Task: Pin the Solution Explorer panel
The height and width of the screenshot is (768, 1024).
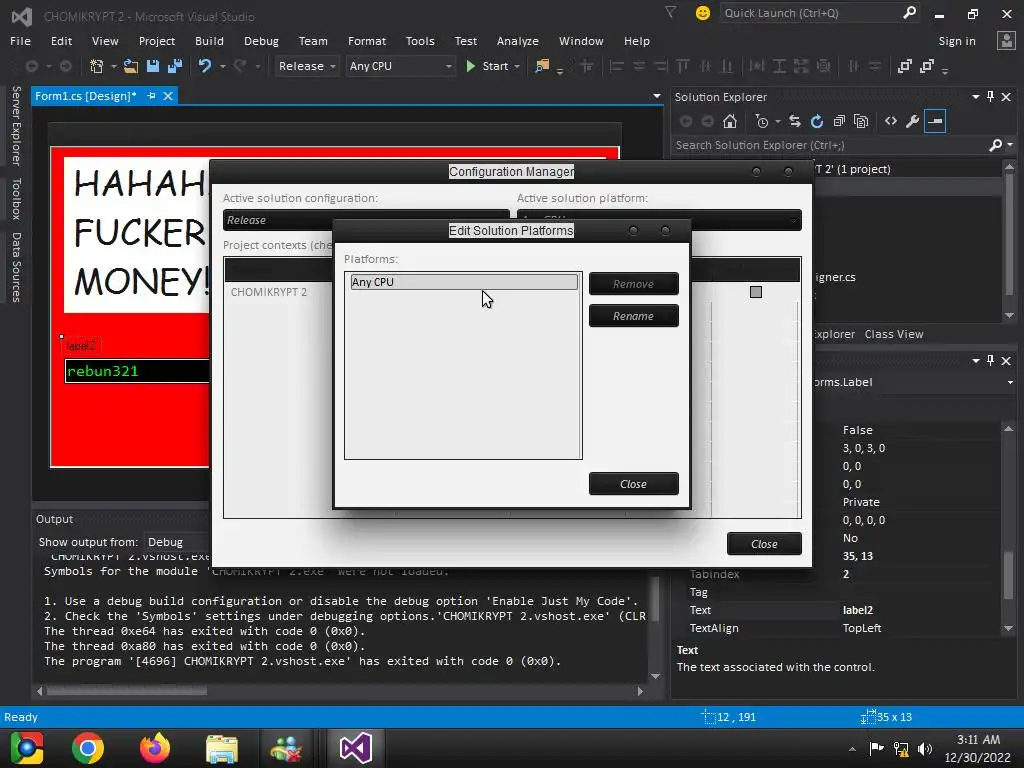Action: pos(991,97)
